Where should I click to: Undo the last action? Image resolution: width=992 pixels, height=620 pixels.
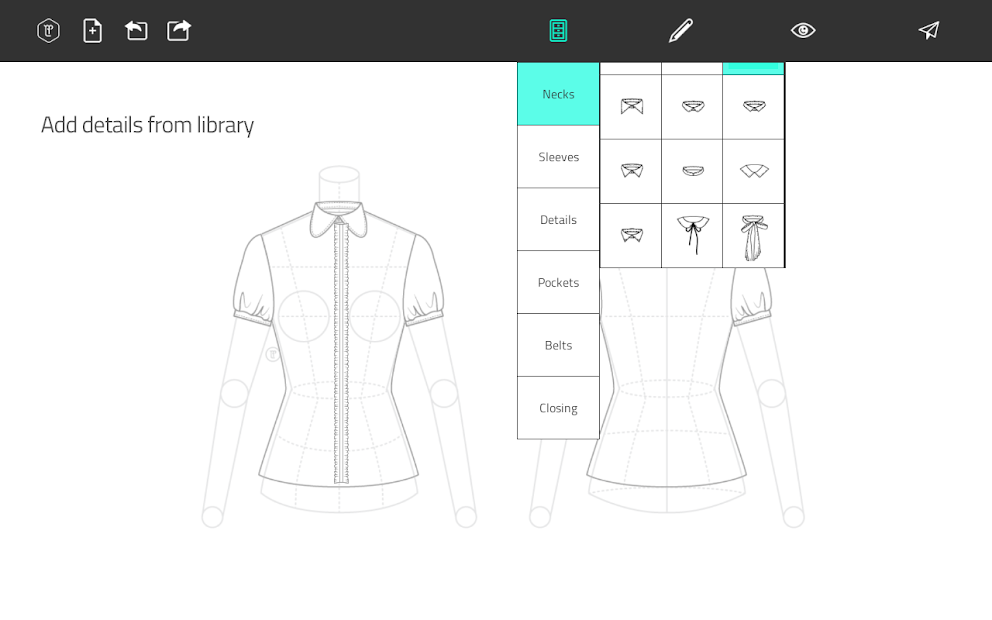pos(136,30)
